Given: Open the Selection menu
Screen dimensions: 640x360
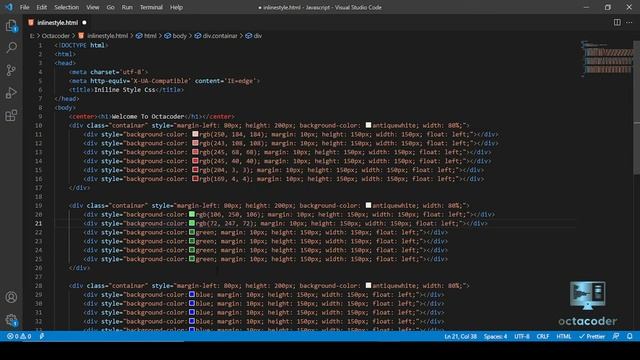Looking at the screenshot, I should tap(67, 7).
